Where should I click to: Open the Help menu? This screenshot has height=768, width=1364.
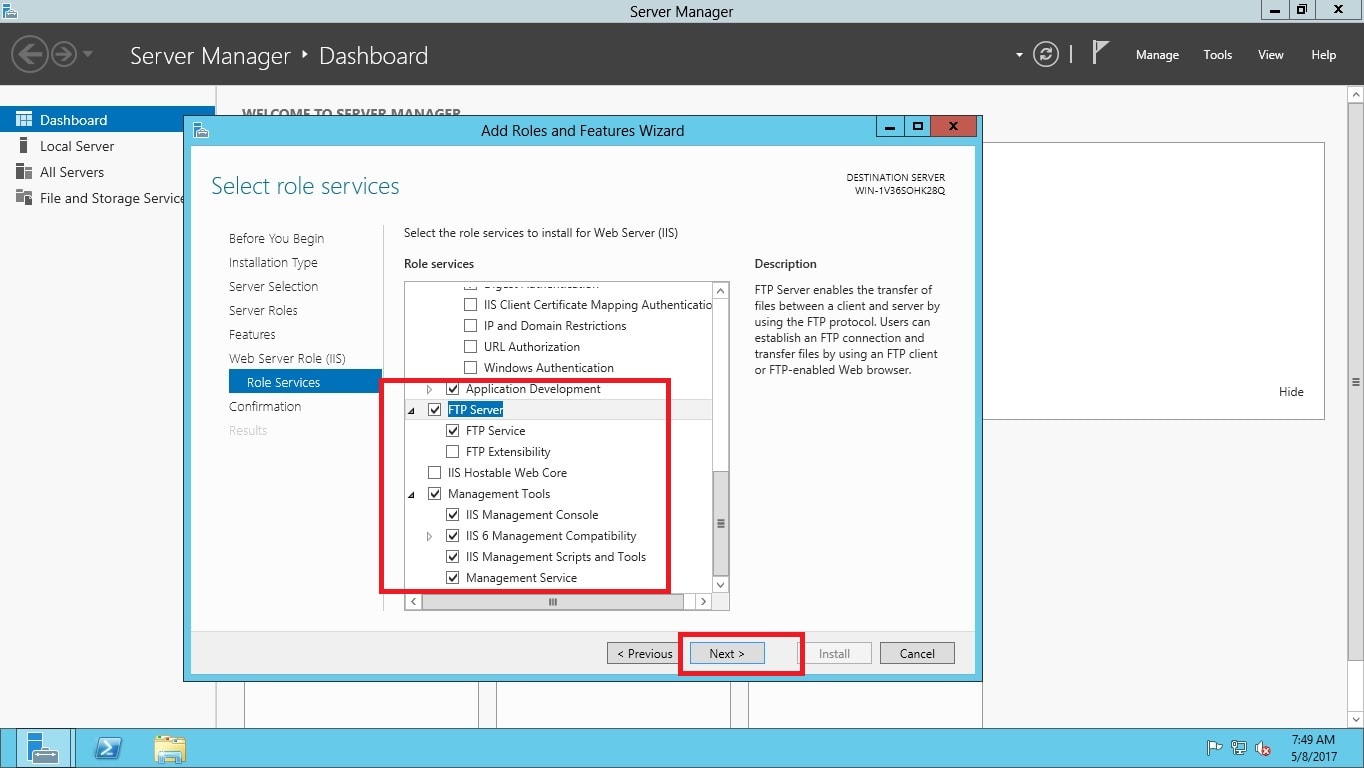(x=1323, y=55)
